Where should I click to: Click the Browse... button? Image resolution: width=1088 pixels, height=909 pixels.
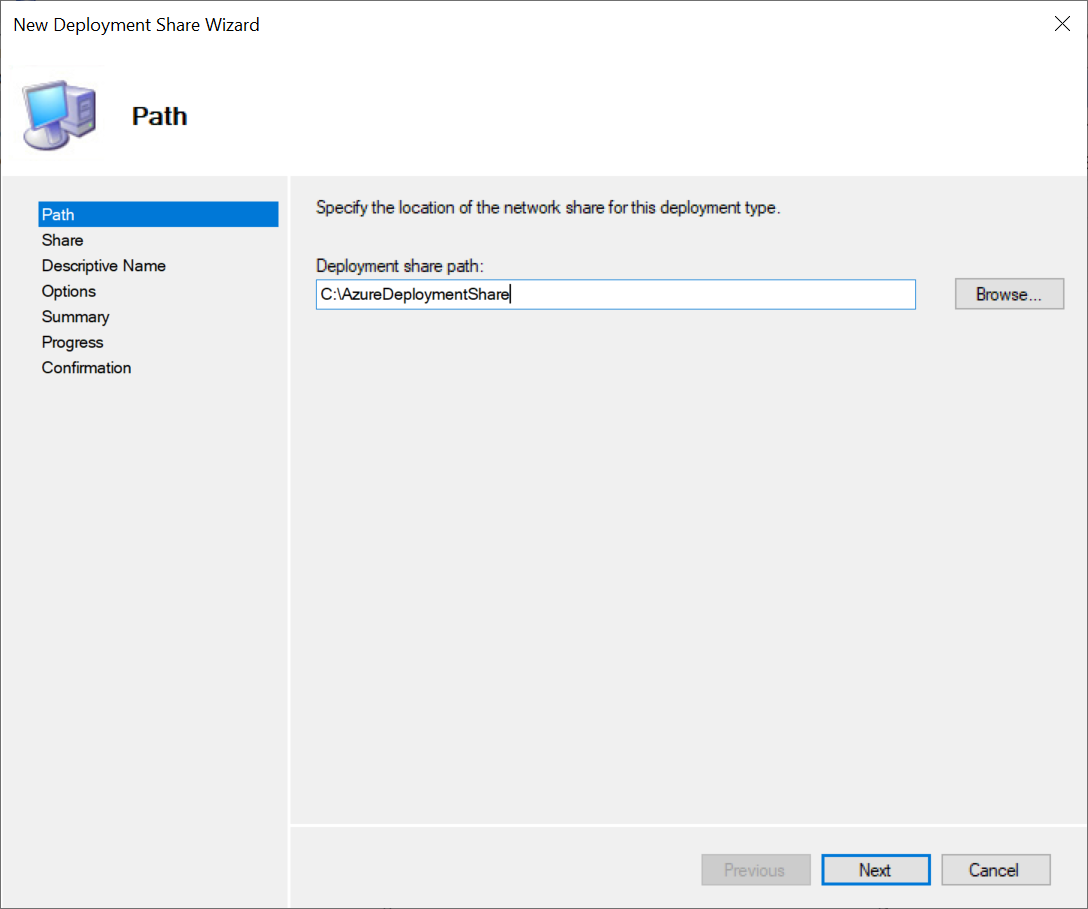coord(1009,294)
